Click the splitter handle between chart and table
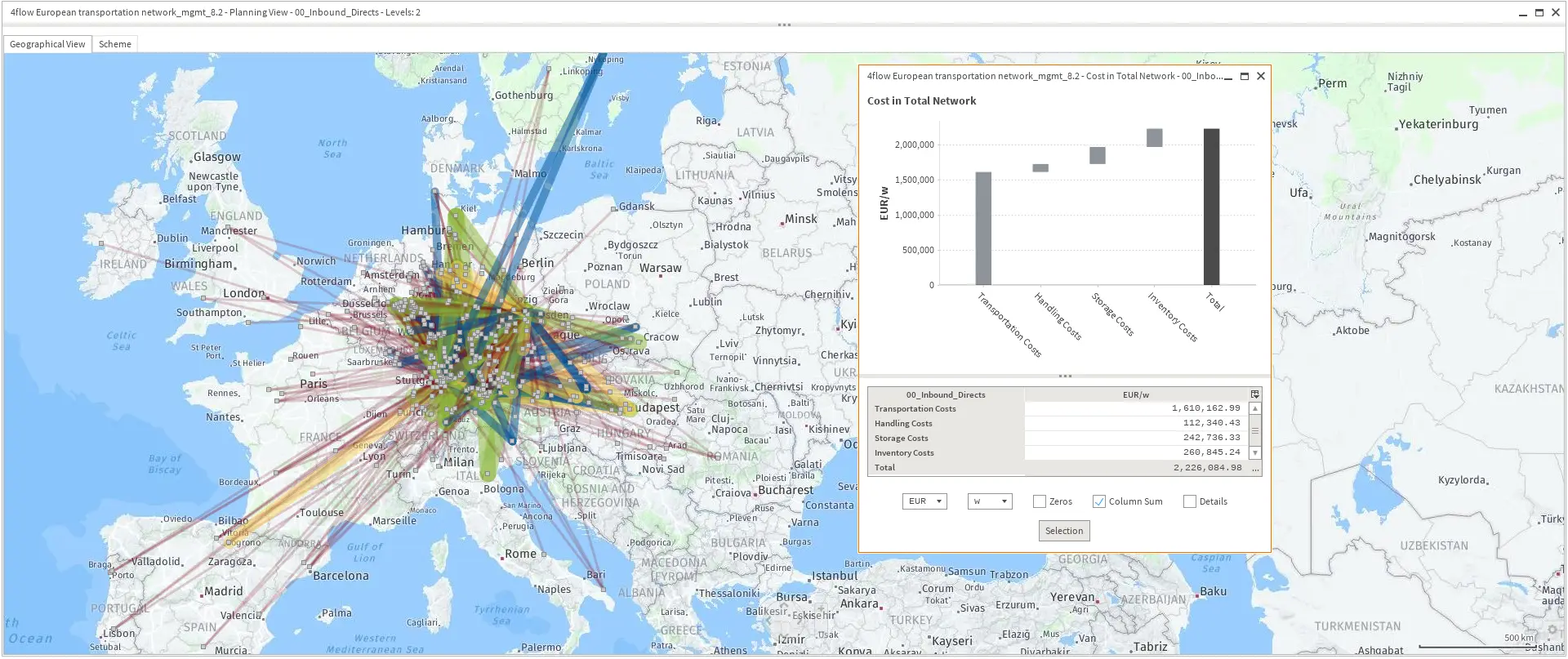 [x=1065, y=376]
